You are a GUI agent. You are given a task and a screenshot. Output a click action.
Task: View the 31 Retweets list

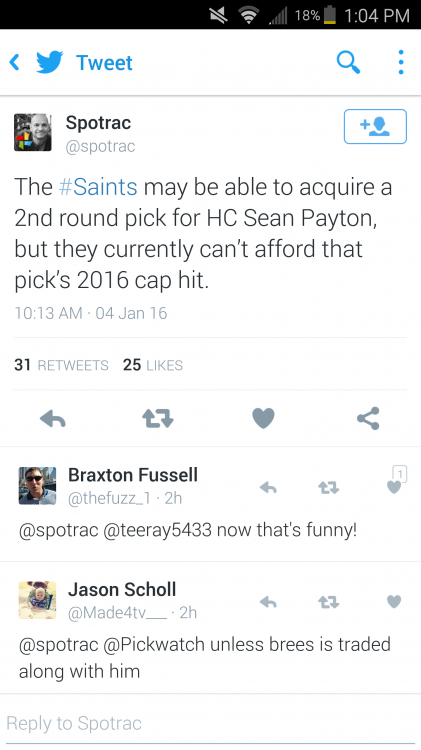(x=61, y=365)
